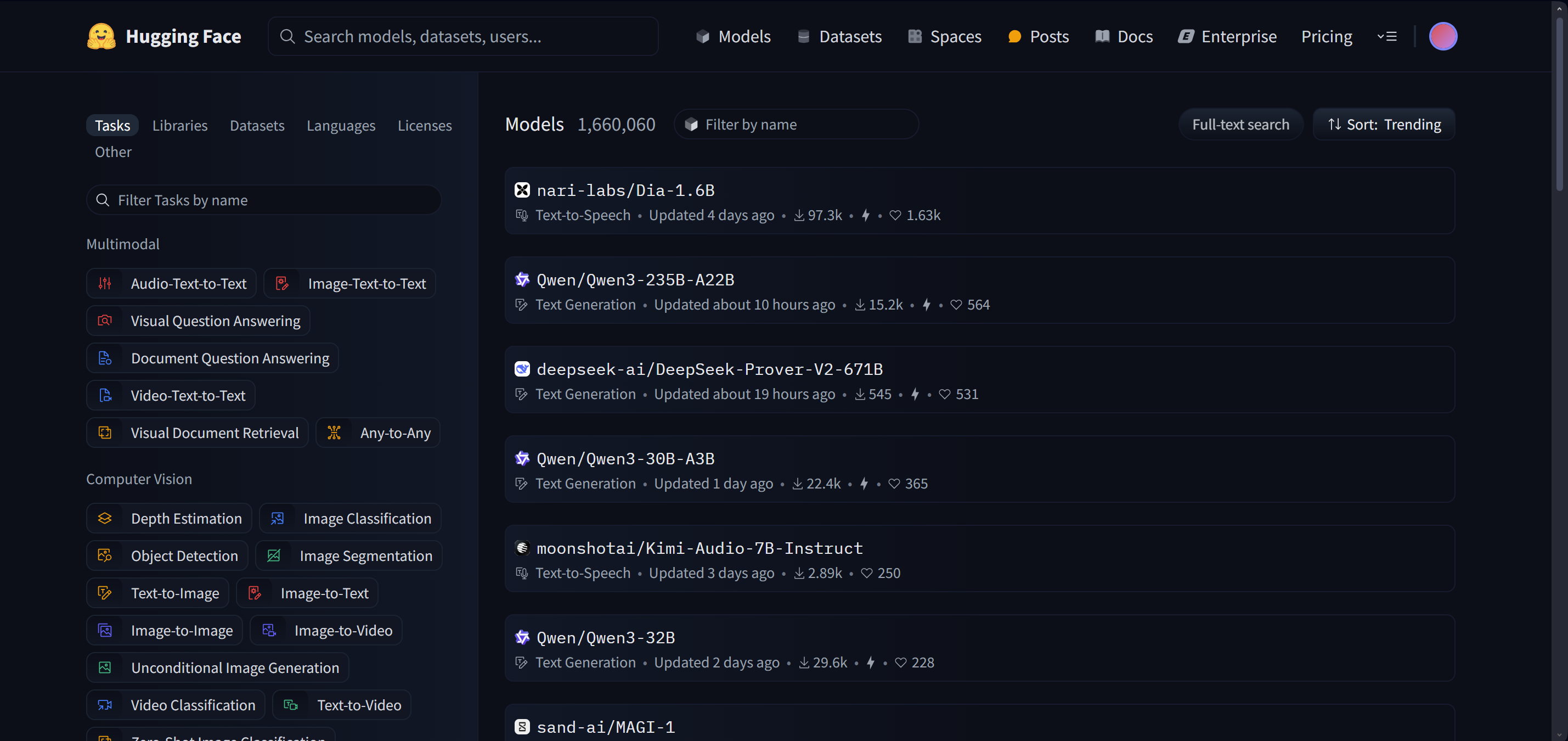The image size is (1568, 741).
Task: Go to Spaces in the top navigation
Action: click(944, 37)
